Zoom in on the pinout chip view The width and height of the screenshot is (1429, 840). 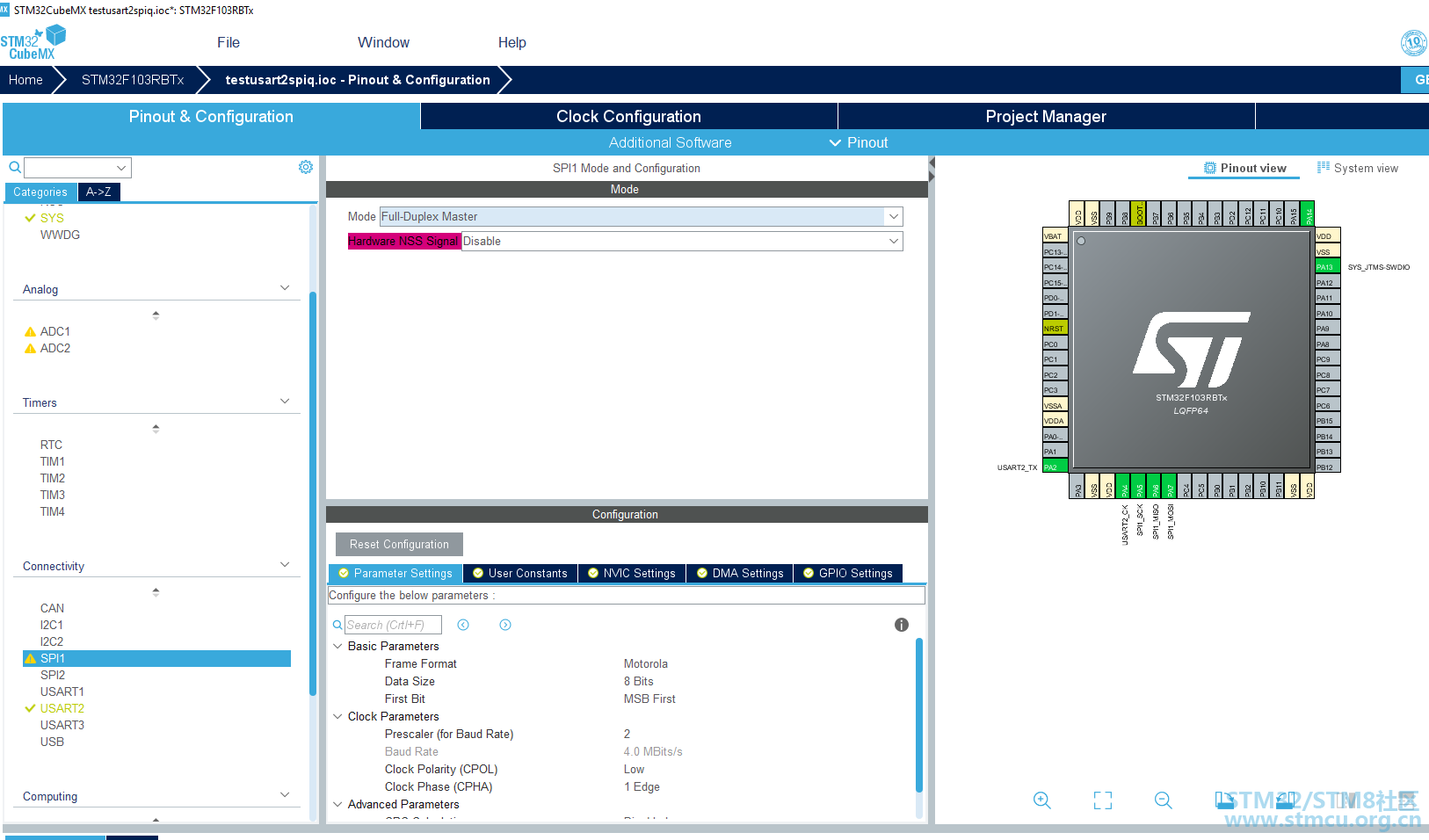pyautogui.click(x=1042, y=800)
